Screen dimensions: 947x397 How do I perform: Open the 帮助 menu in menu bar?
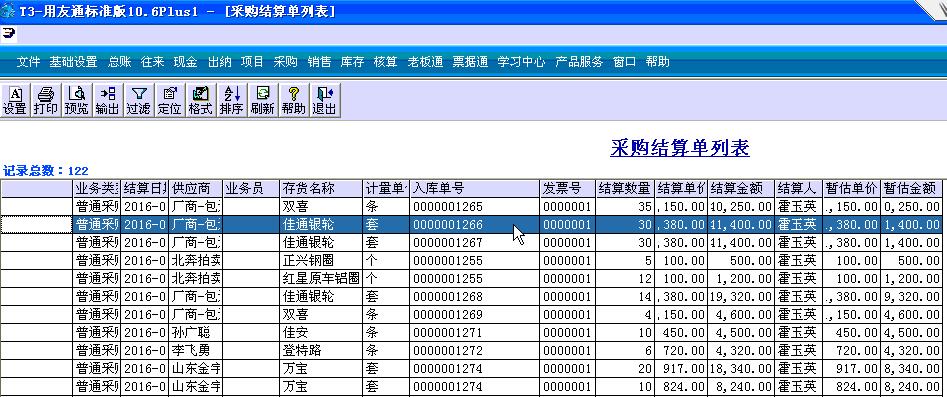point(658,62)
